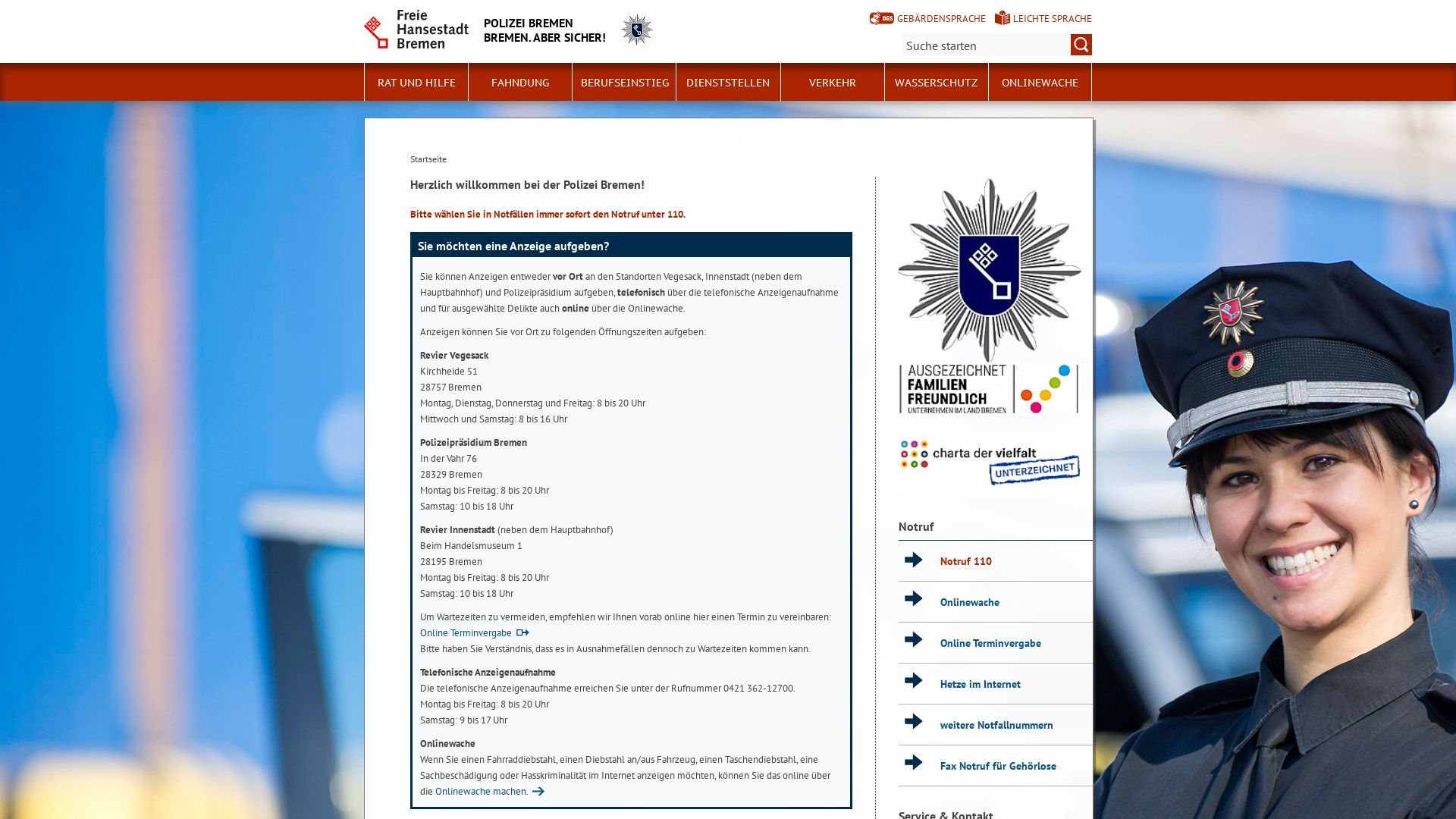The image size is (1456, 819).
Task: Click the arrow icon beside weitere Notfallnummern
Action: tap(914, 721)
